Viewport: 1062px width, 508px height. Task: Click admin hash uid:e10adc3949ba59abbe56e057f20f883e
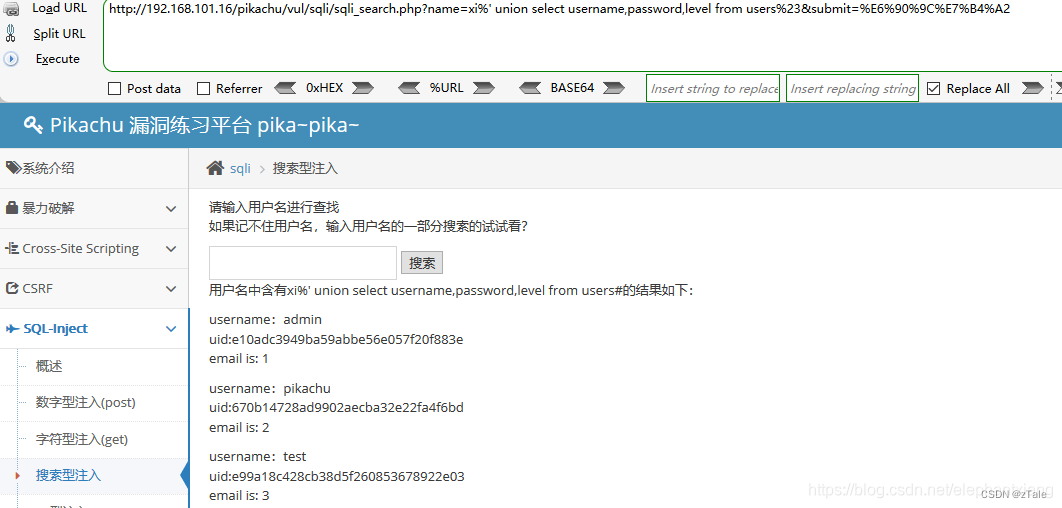click(x=336, y=339)
